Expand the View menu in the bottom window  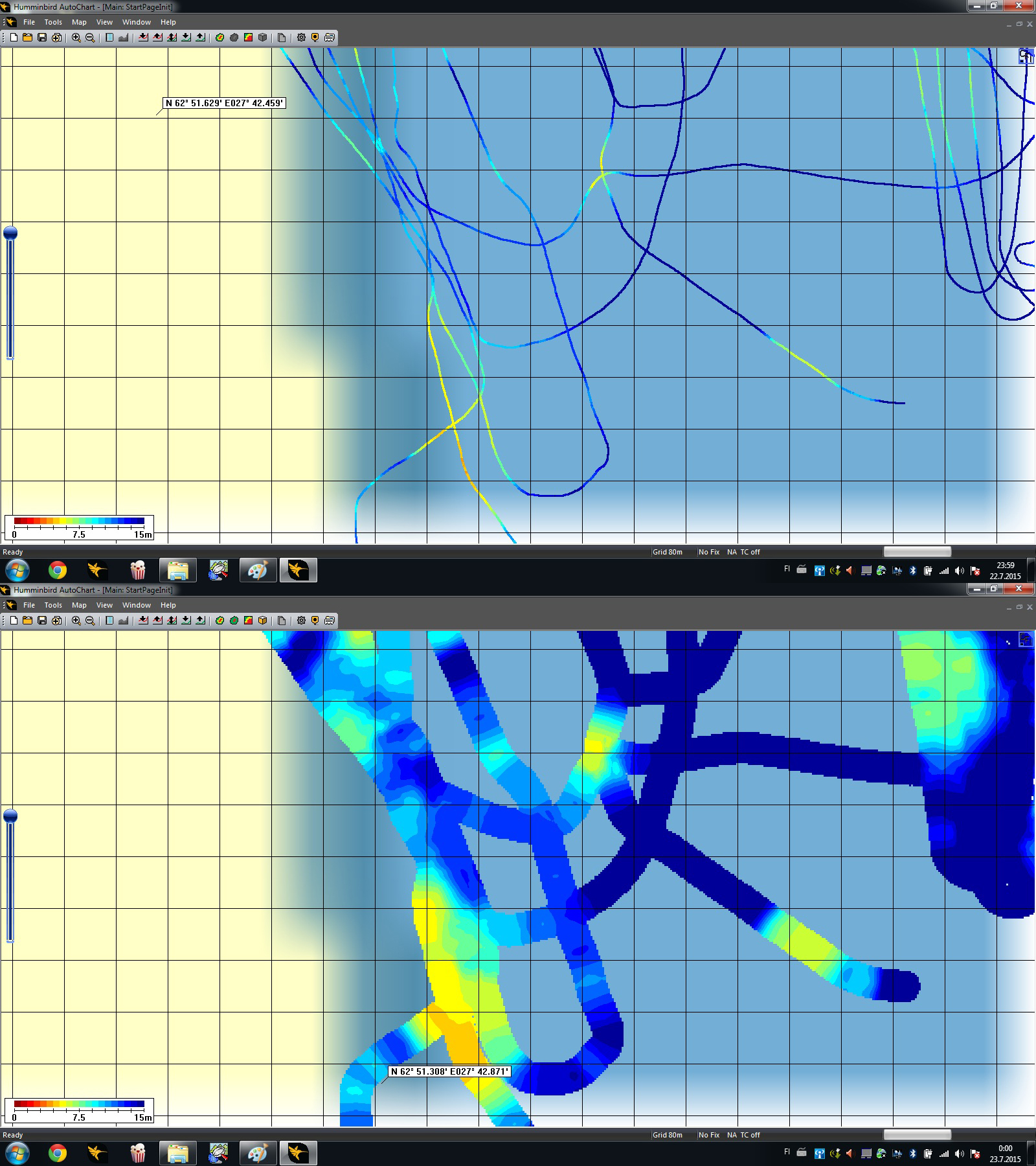[104, 605]
